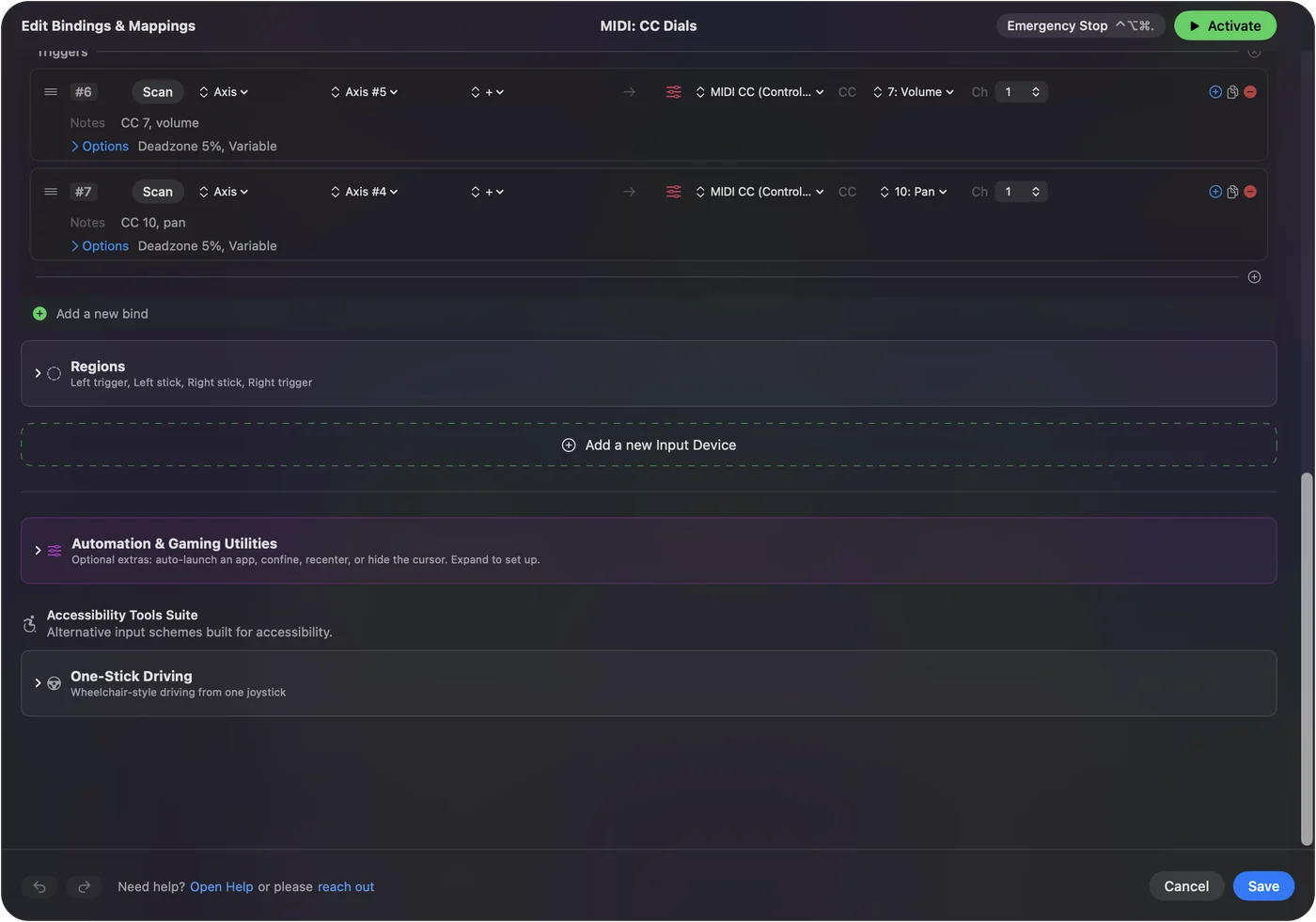Click the add icon in bind #6 row
The height and width of the screenshot is (922, 1316).
(x=1215, y=92)
